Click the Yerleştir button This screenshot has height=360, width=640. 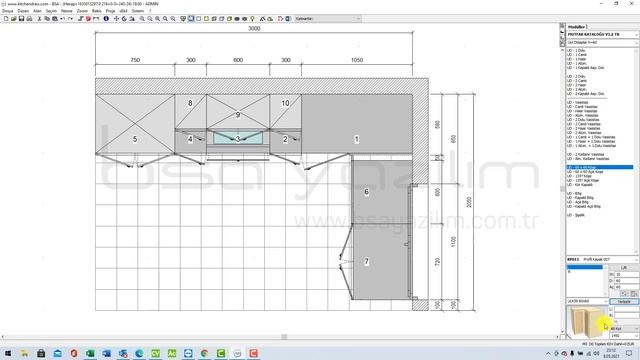pyautogui.click(x=624, y=302)
